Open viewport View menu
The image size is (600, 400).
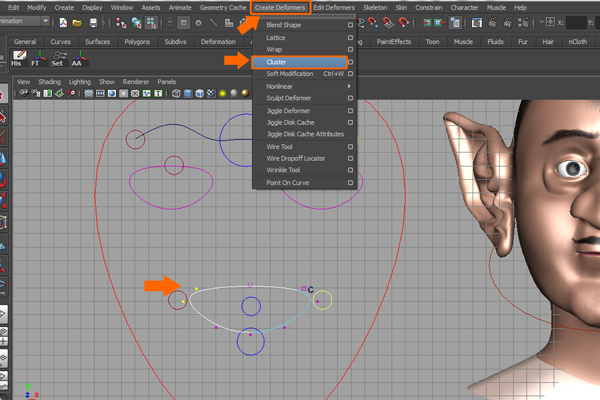[x=23, y=82]
